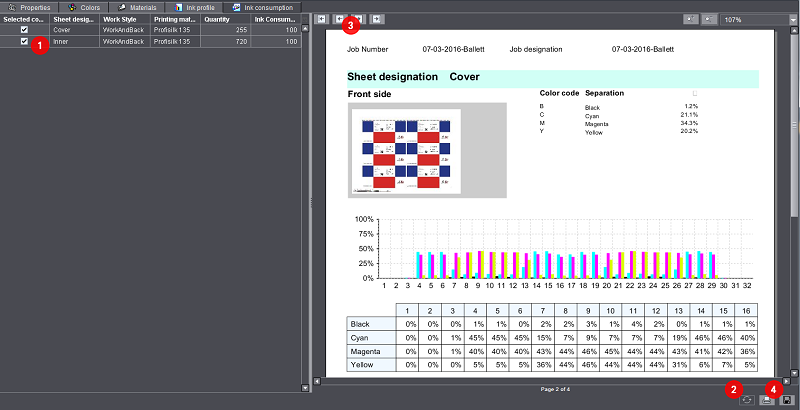Viewport: 800px width, 410px height.
Task: Open the Properties tab
Action: [x=29, y=7]
